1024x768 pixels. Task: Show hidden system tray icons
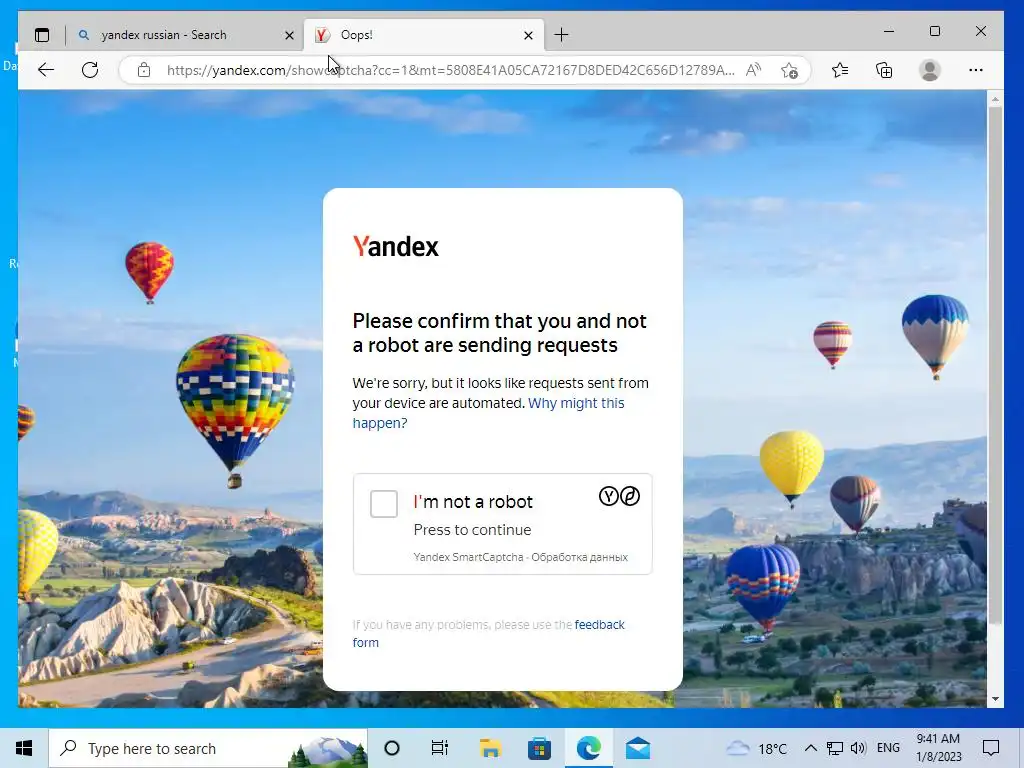pos(810,748)
